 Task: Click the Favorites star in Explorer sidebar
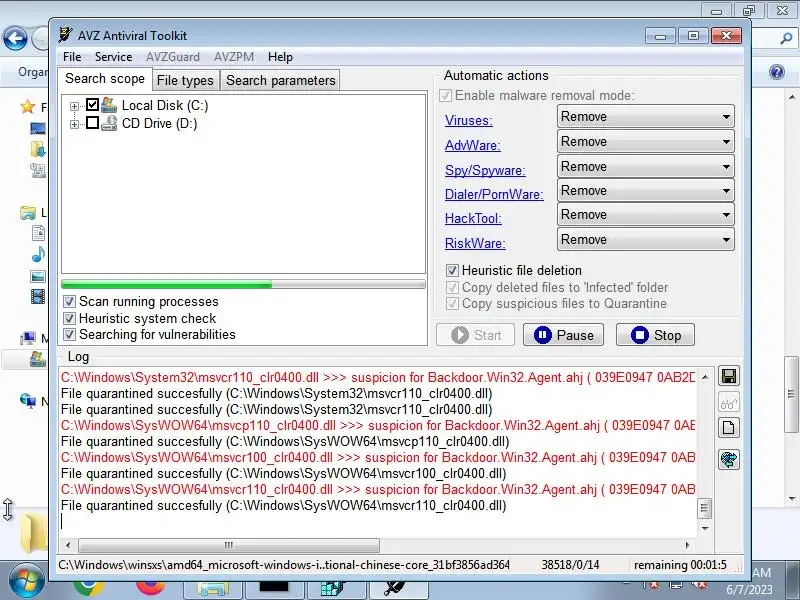point(27,107)
